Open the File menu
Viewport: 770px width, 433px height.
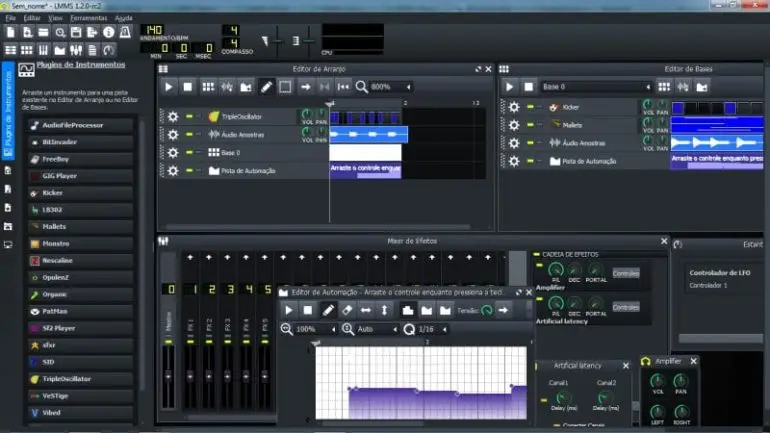click(x=10, y=18)
